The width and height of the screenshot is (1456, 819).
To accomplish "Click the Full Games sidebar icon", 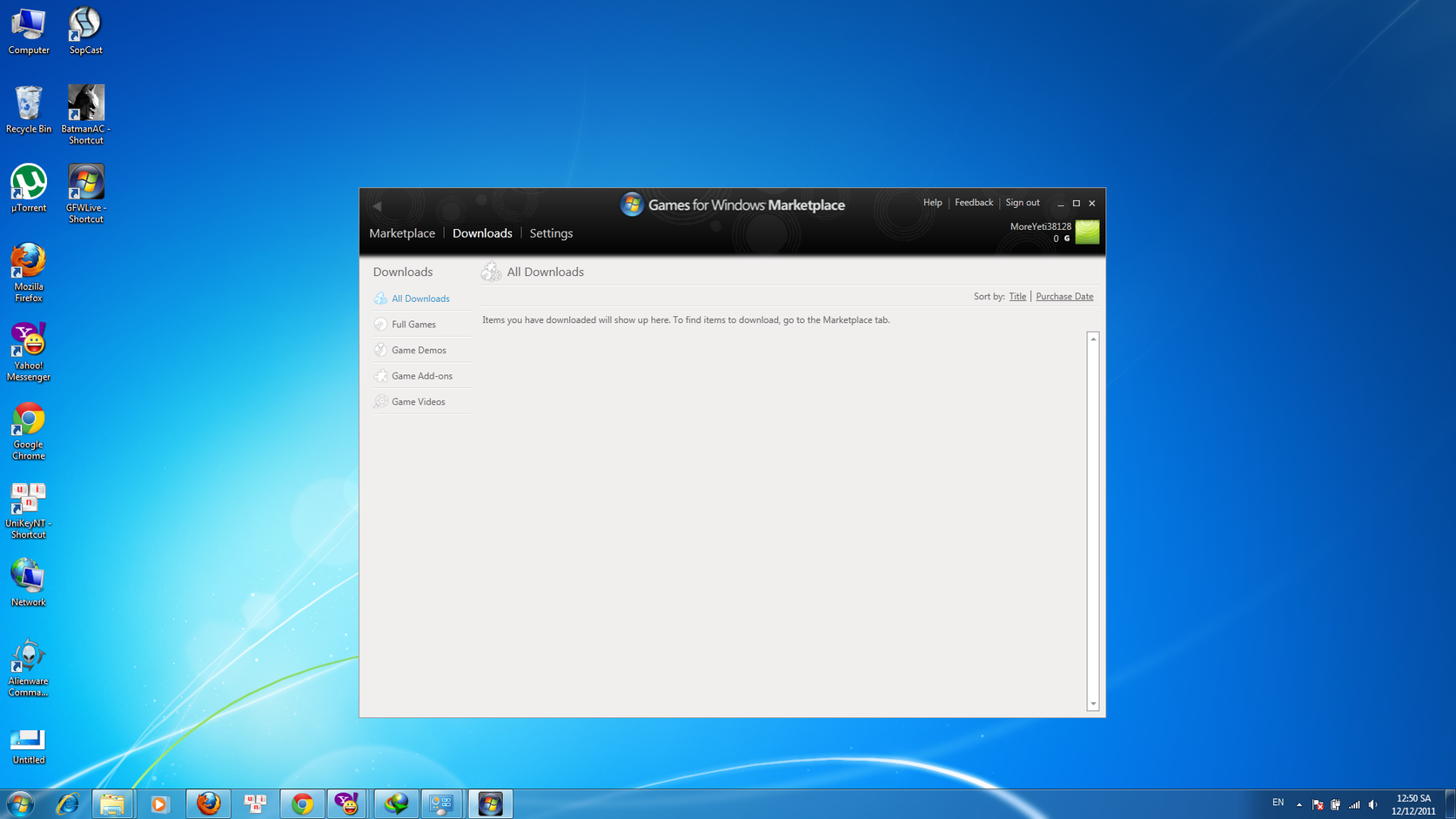I will pos(380,324).
